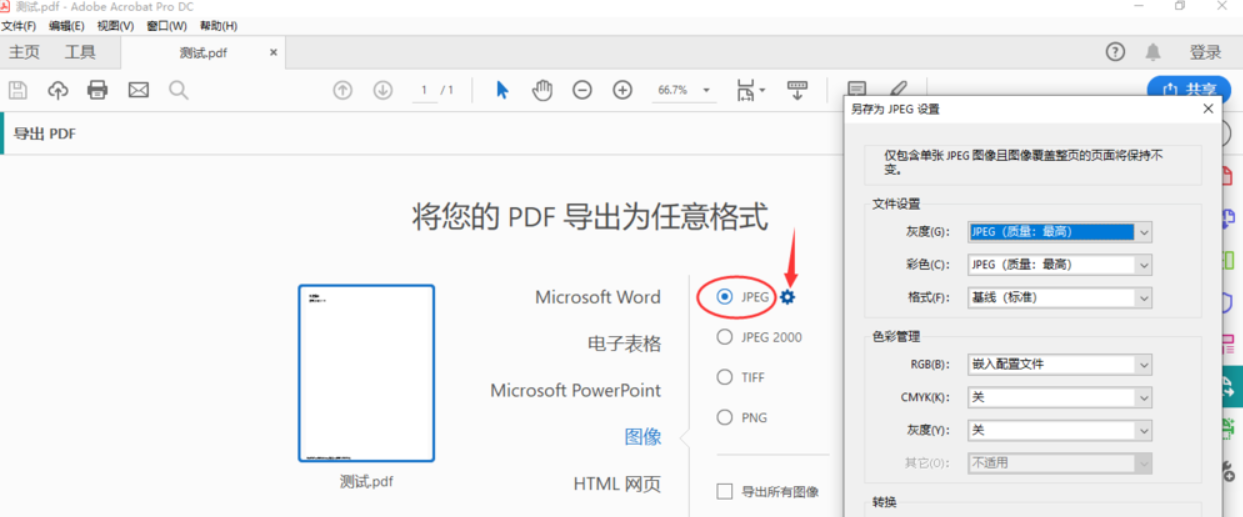This screenshot has width=1243, height=517.
Task: Zoom out with the minus icon
Action: (x=582, y=90)
